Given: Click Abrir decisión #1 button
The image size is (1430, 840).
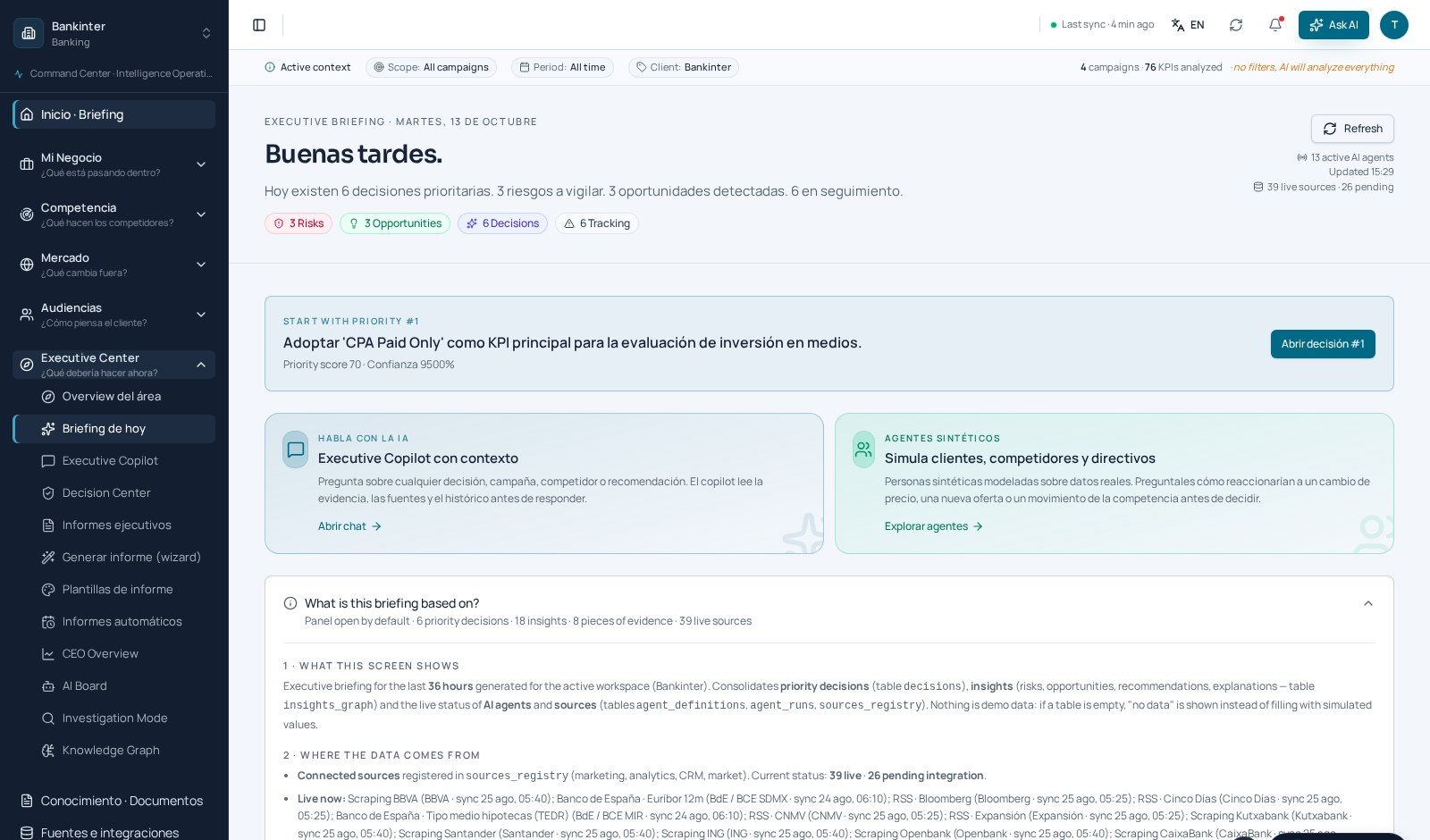Looking at the screenshot, I should (x=1323, y=344).
